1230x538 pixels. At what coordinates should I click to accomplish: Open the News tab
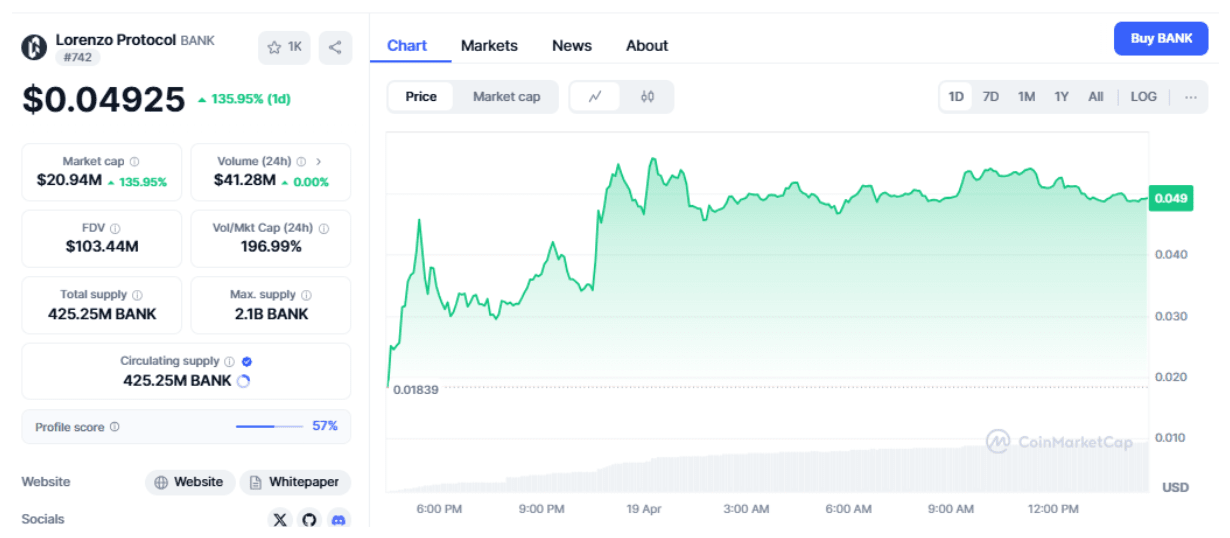[571, 46]
